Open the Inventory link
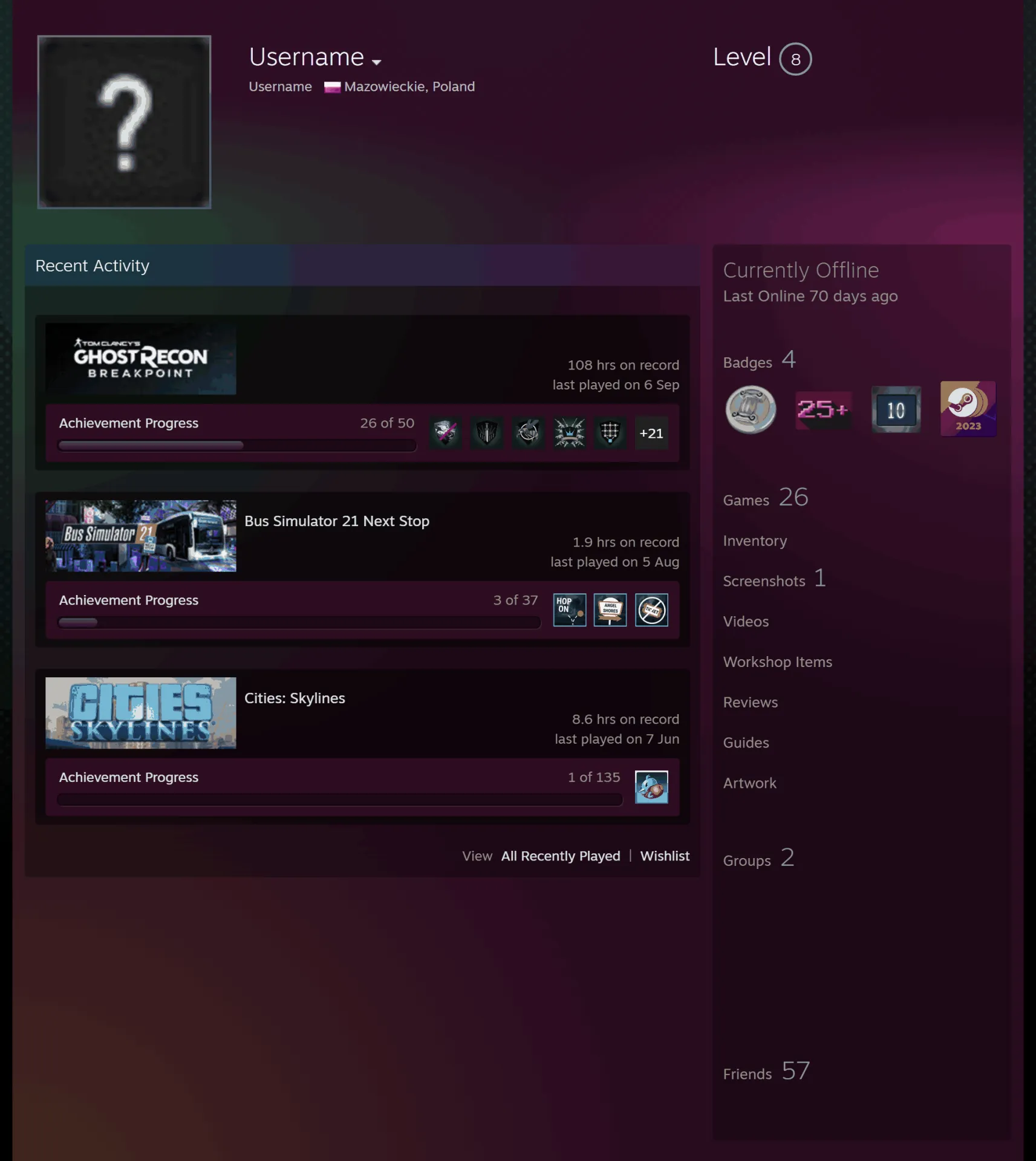1036x1161 pixels. (x=755, y=541)
